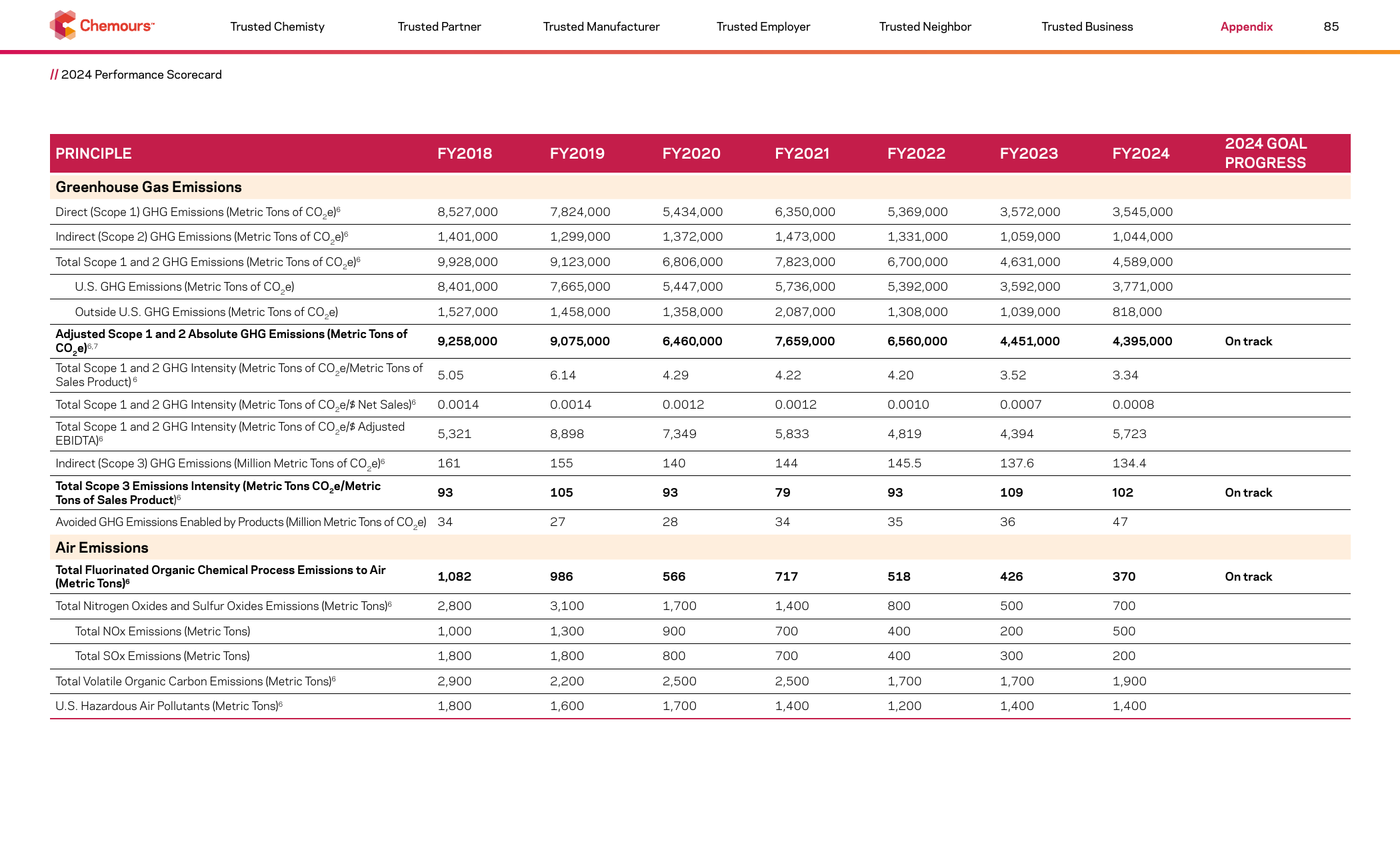Click the value 1,200 in Hazardous Air Pollutants row
Screen dimensions: 1400x850
click(905, 706)
